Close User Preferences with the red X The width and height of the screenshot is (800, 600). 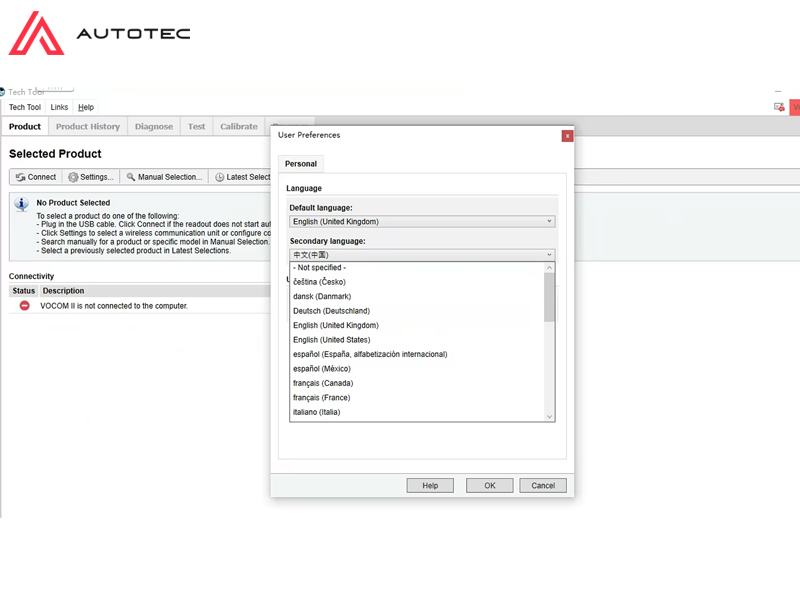[x=567, y=136]
